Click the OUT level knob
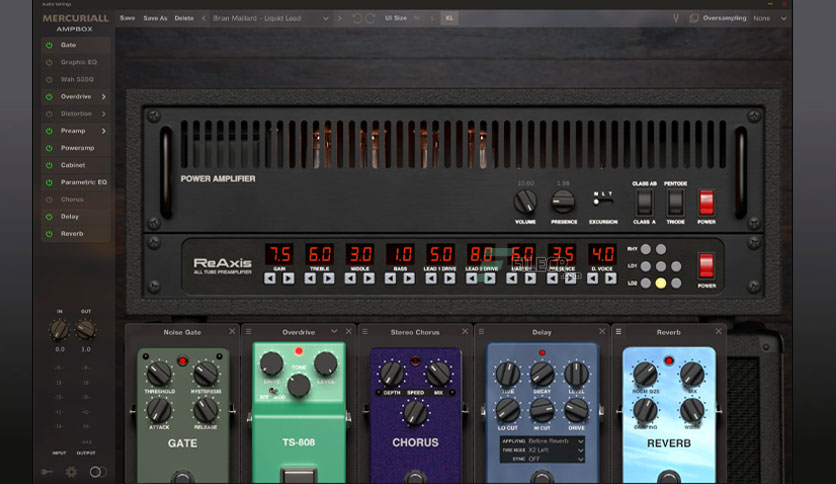The height and width of the screenshot is (484, 836). pos(85,330)
